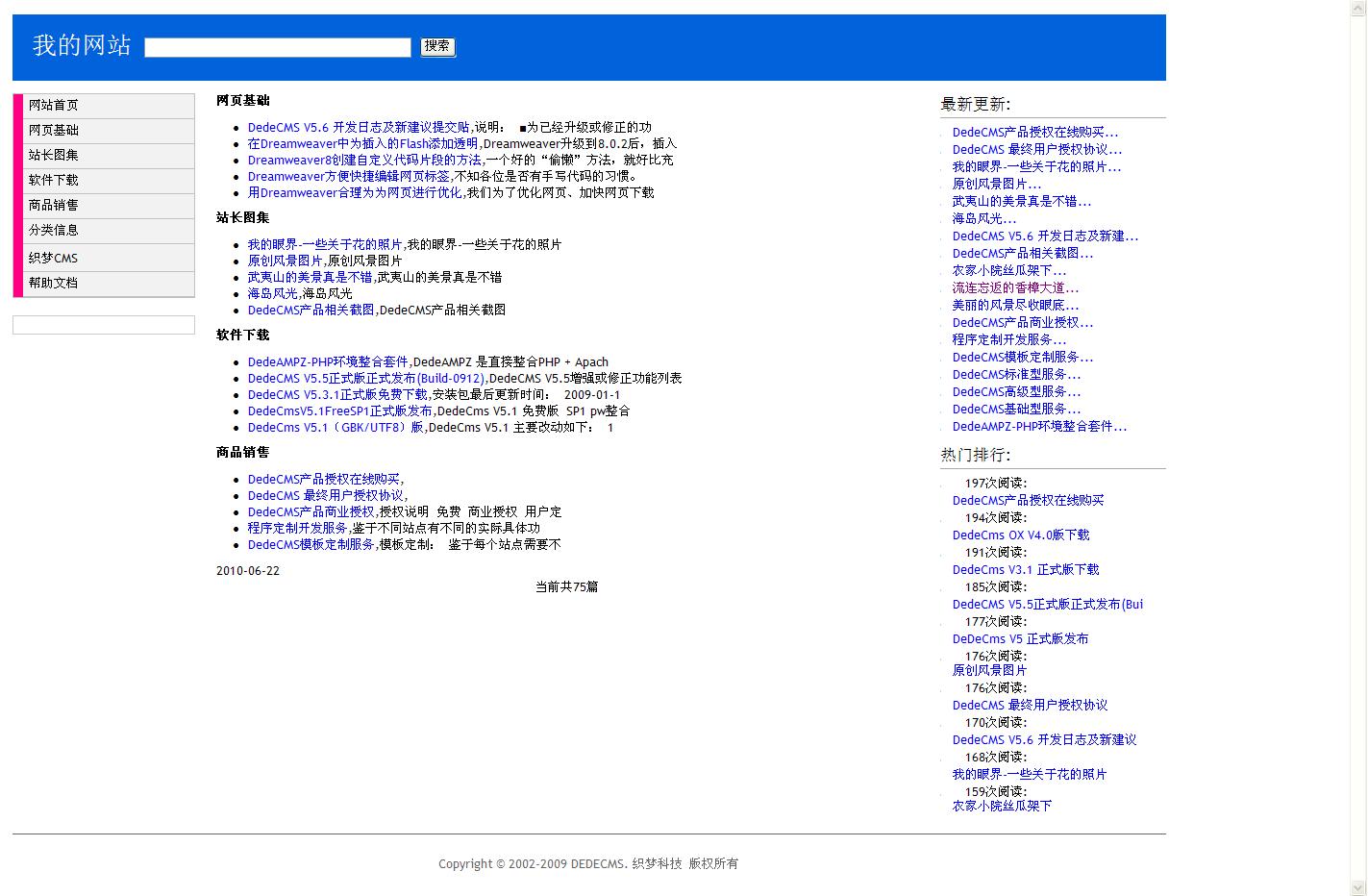Viewport: 1368px width, 896px height.
Task: Open 美丽的风景尽收眼底... link
Action: [x=1016, y=305]
